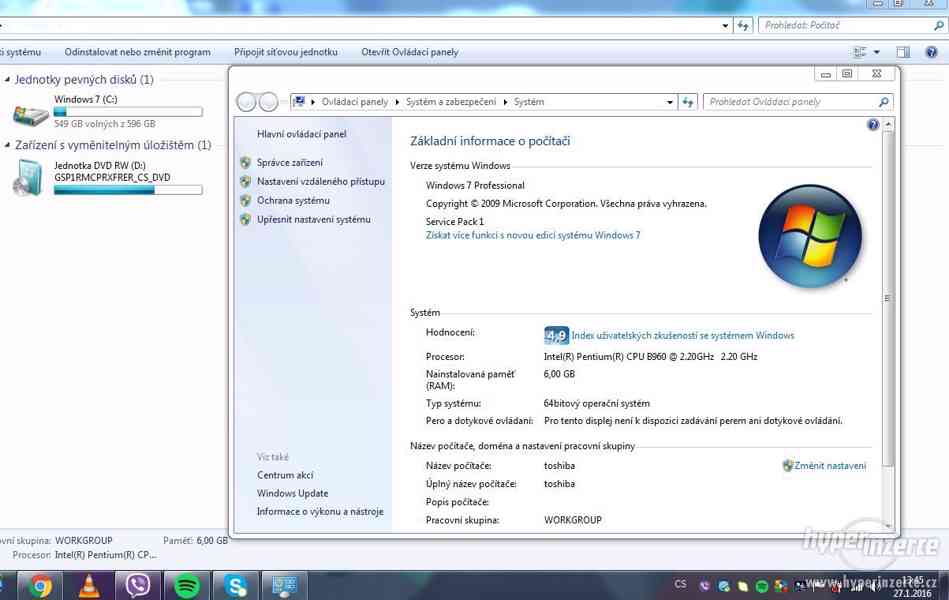
Task: Expand the arrow before Ovládací panely breadcrumb
Action: tap(313, 102)
